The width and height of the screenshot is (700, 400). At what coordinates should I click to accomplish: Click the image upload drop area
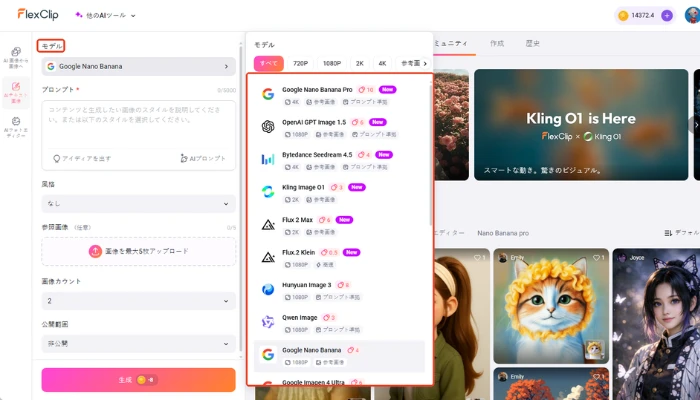pos(138,251)
